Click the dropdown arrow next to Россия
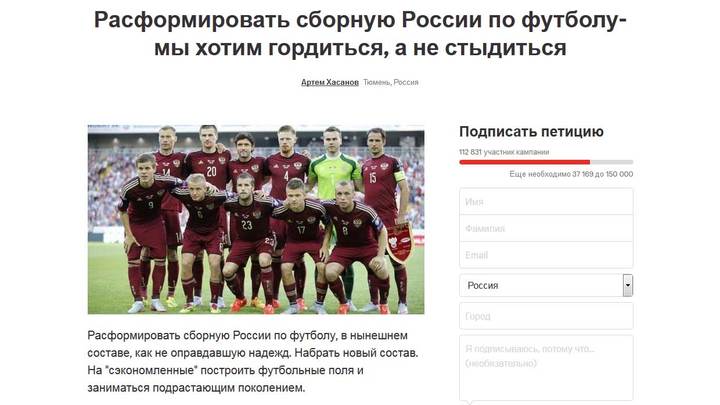720x405 pixels. [x=627, y=285]
